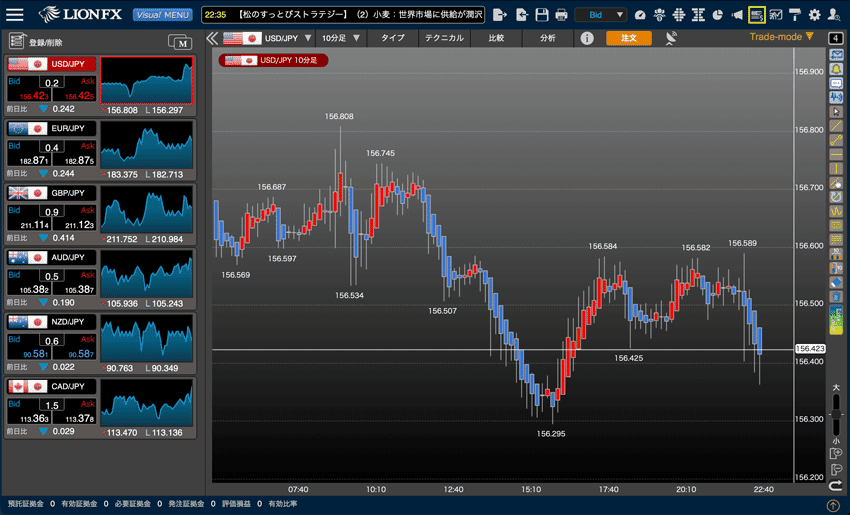Click the current price tag 156.423

point(810,349)
